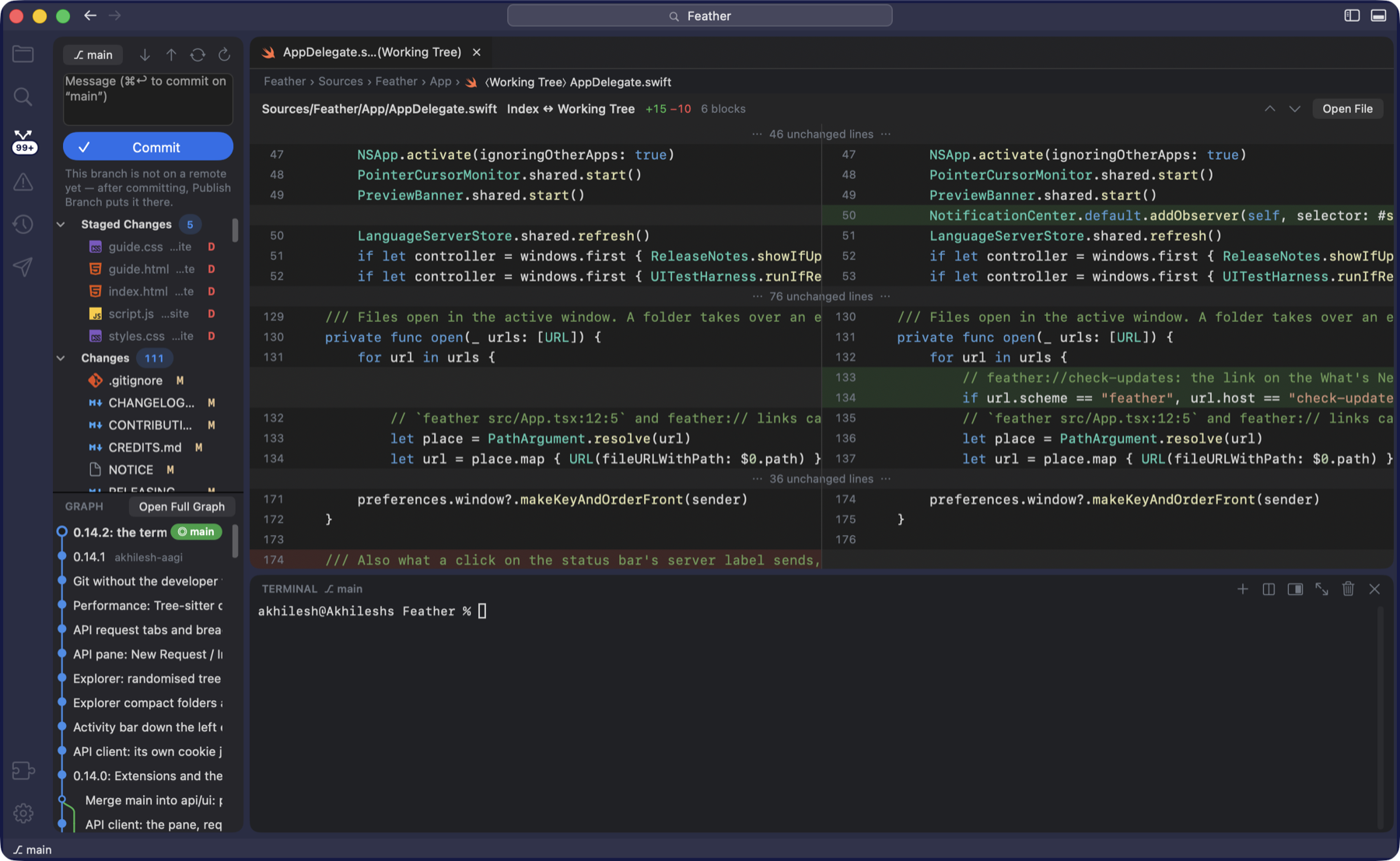The width and height of the screenshot is (1400, 861).
Task: Click the blue Commit button
Action: [148, 147]
